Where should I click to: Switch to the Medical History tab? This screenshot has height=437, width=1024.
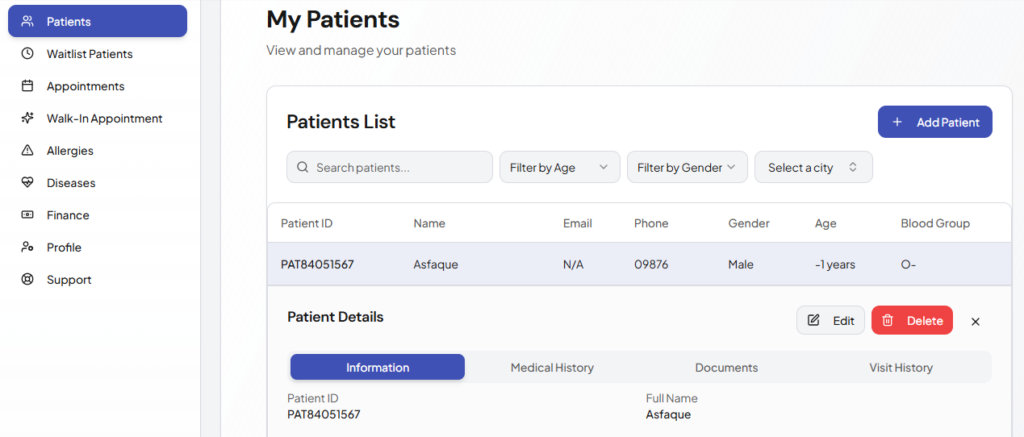[552, 367]
